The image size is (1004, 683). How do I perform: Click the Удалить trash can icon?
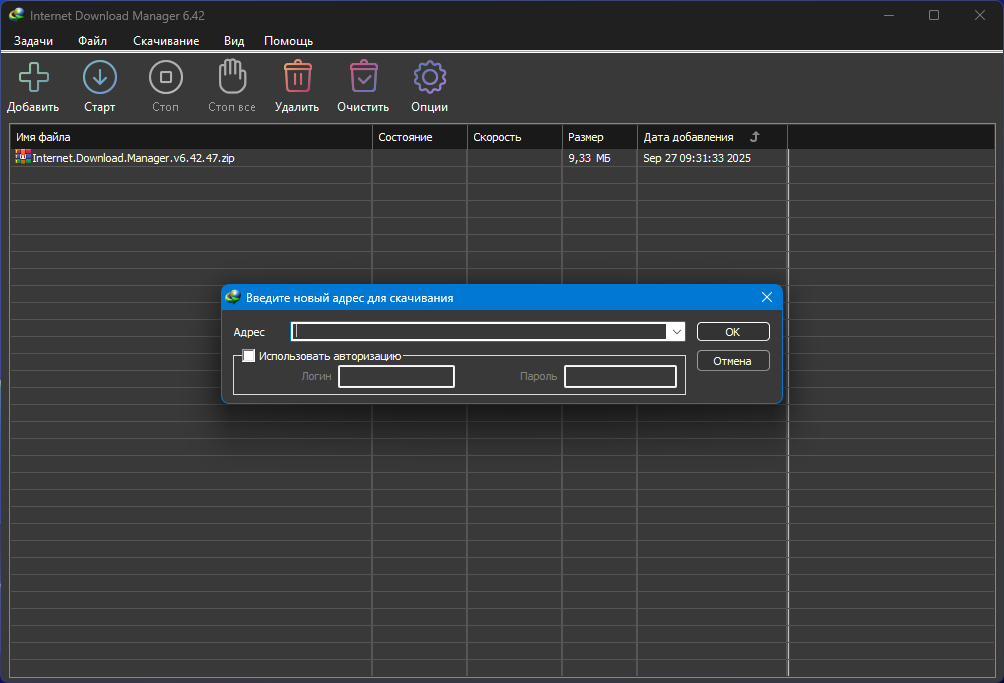[x=297, y=77]
